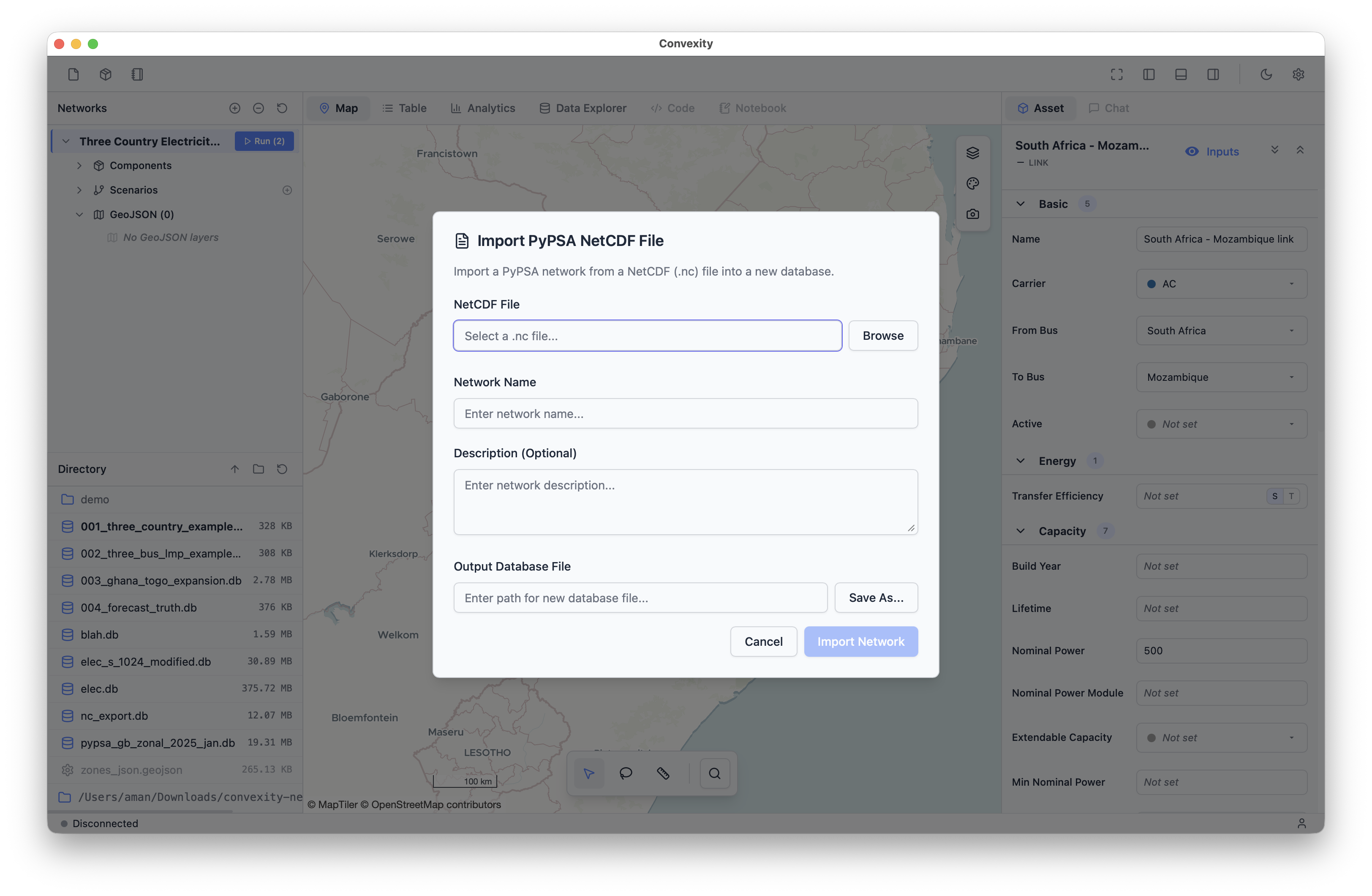Select the ruler measure tool

tap(663, 773)
